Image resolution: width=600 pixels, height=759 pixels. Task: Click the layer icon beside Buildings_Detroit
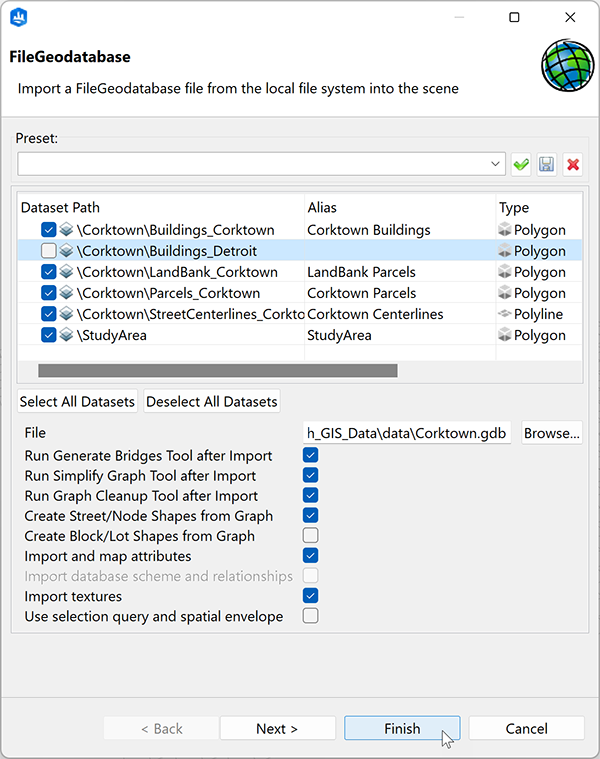[x=66, y=251]
